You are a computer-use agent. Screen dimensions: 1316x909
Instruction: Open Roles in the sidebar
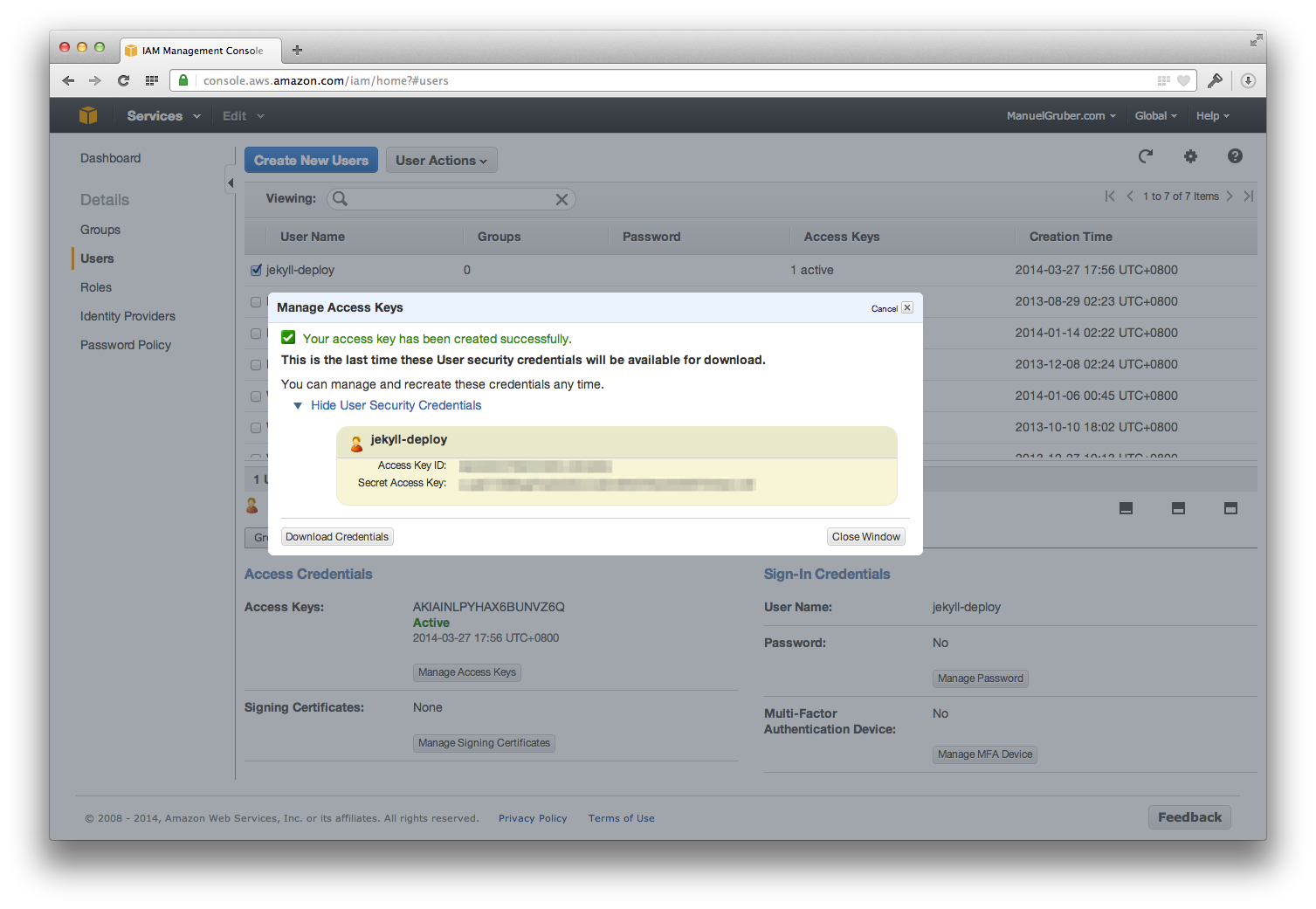tap(96, 287)
